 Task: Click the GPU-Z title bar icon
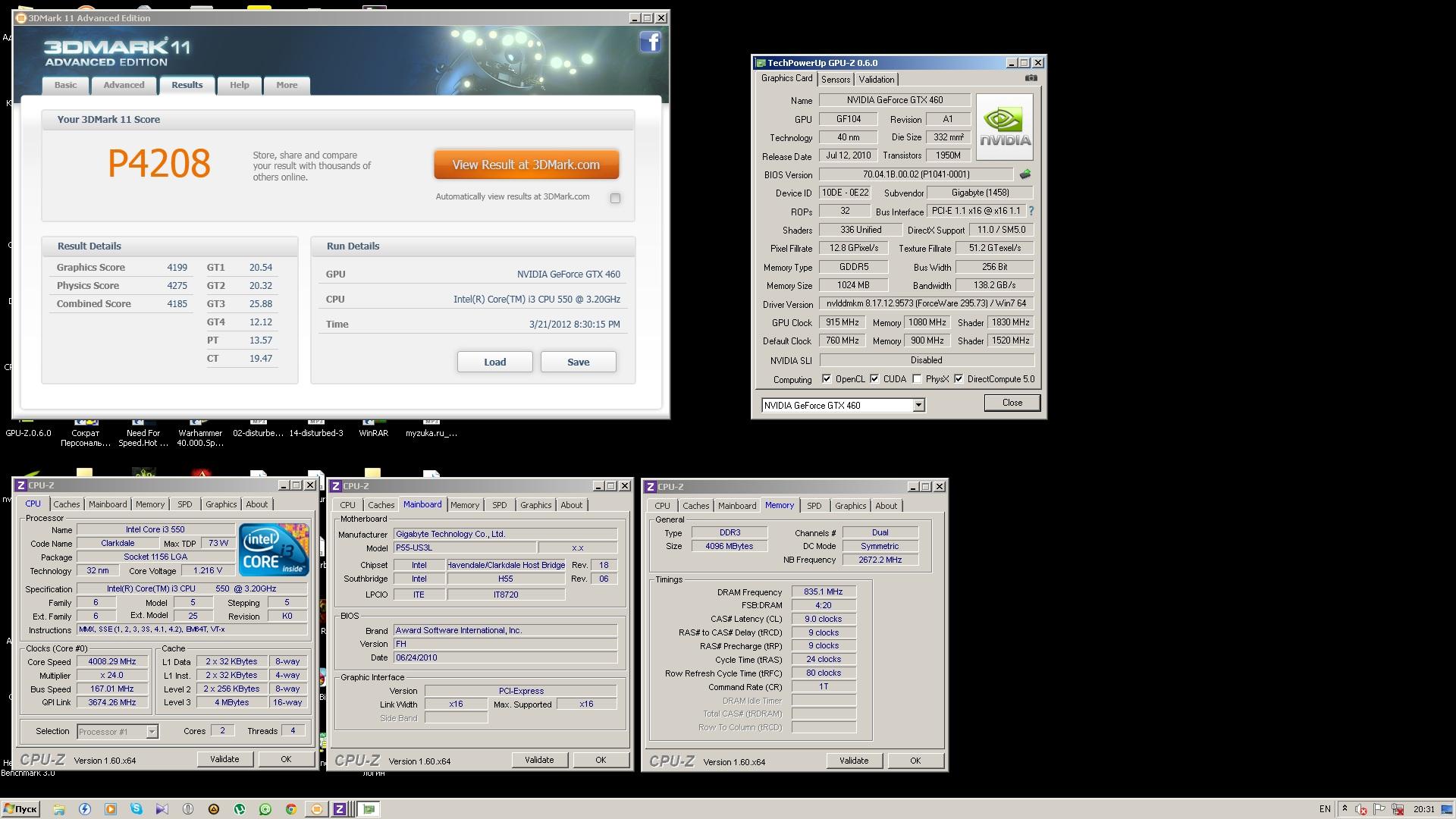(x=761, y=63)
